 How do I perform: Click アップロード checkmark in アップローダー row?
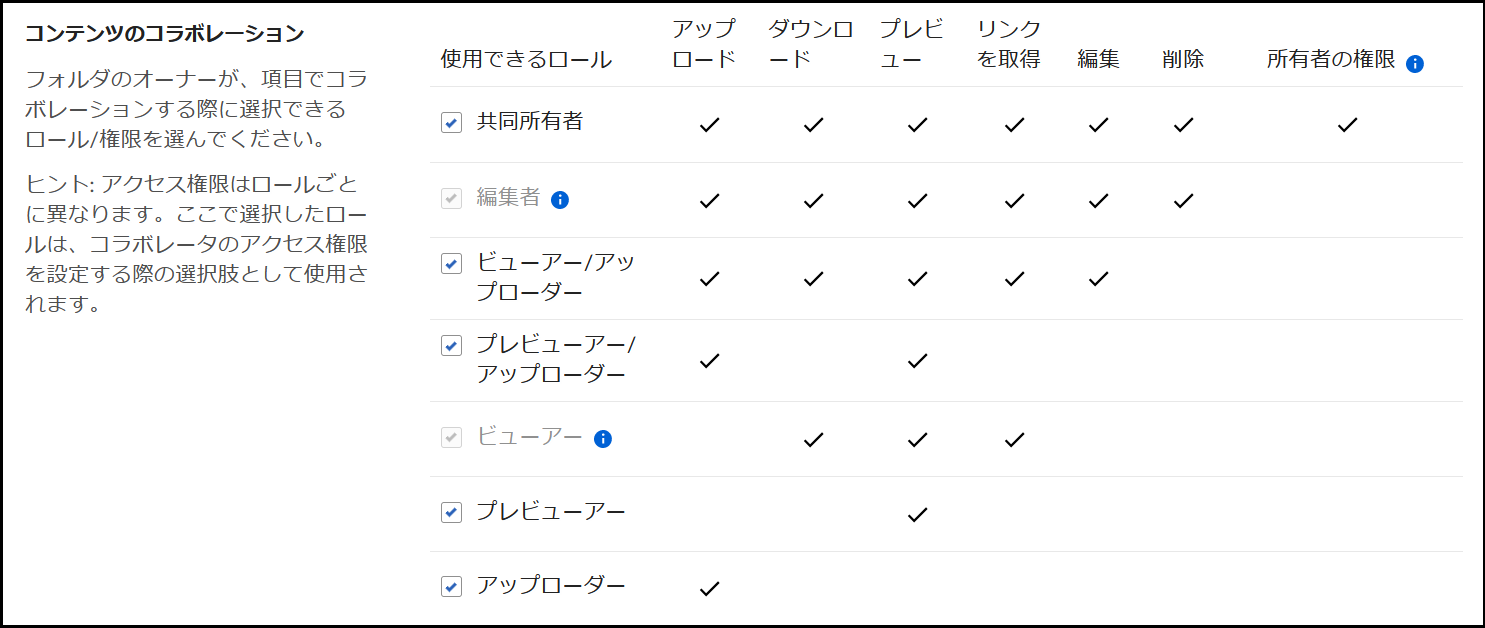click(x=709, y=589)
